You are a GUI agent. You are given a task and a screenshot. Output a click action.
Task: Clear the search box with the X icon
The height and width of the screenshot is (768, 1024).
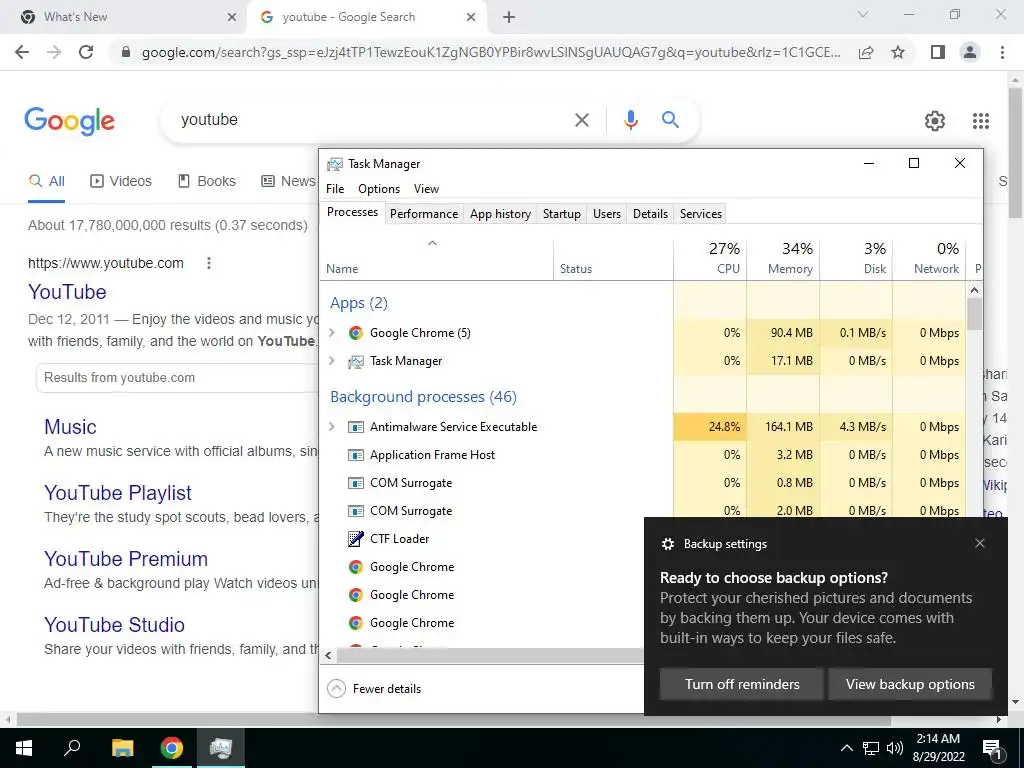point(581,120)
